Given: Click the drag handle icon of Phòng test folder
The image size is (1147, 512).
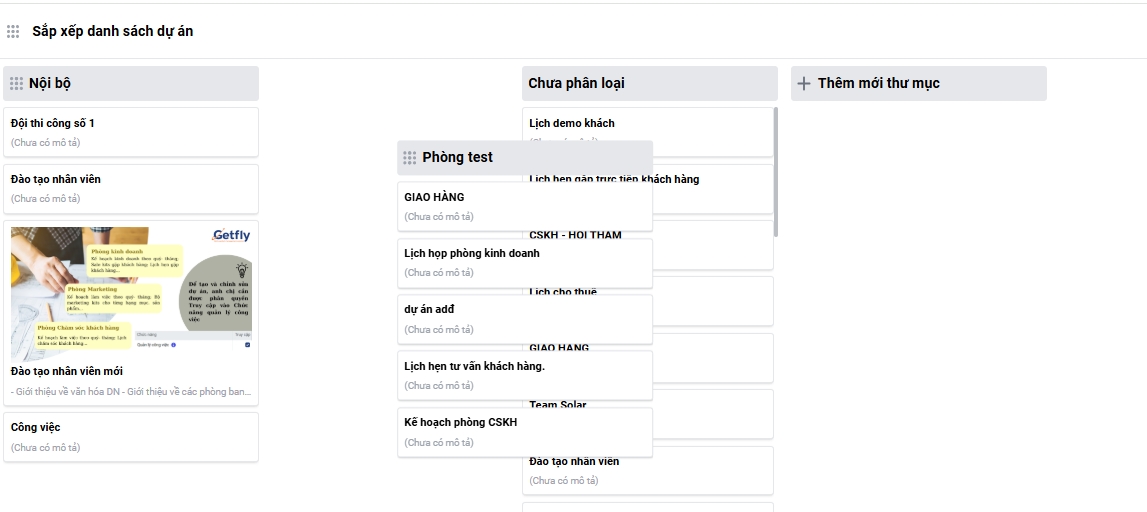Looking at the screenshot, I should coord(410,157).
